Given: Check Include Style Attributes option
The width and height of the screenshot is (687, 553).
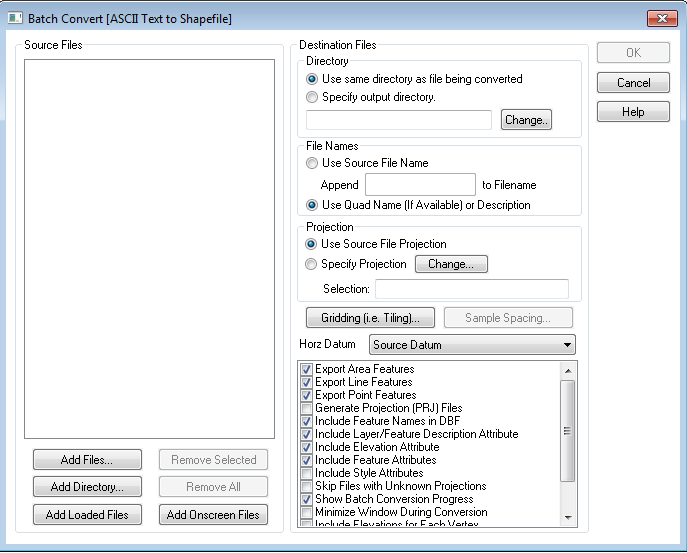Looking at the screenshot, I should 307,473.
